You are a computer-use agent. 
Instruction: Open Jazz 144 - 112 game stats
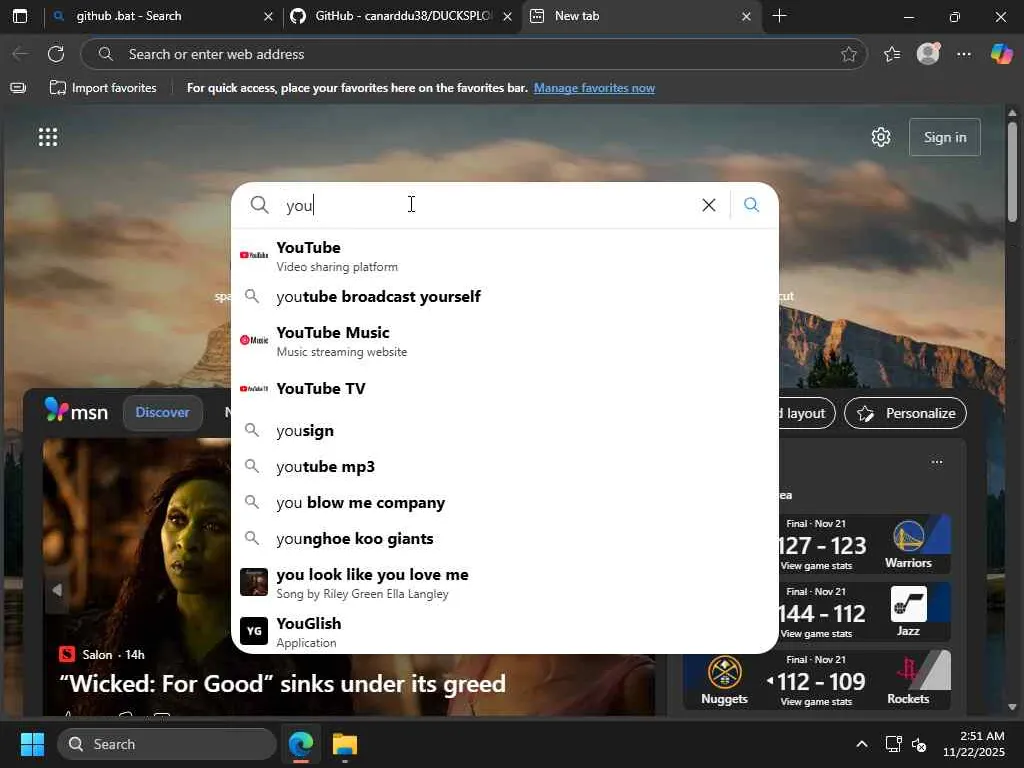[x=816, y=633]
